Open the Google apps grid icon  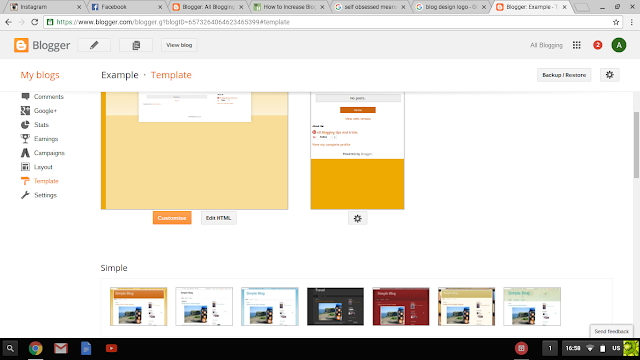576,45
